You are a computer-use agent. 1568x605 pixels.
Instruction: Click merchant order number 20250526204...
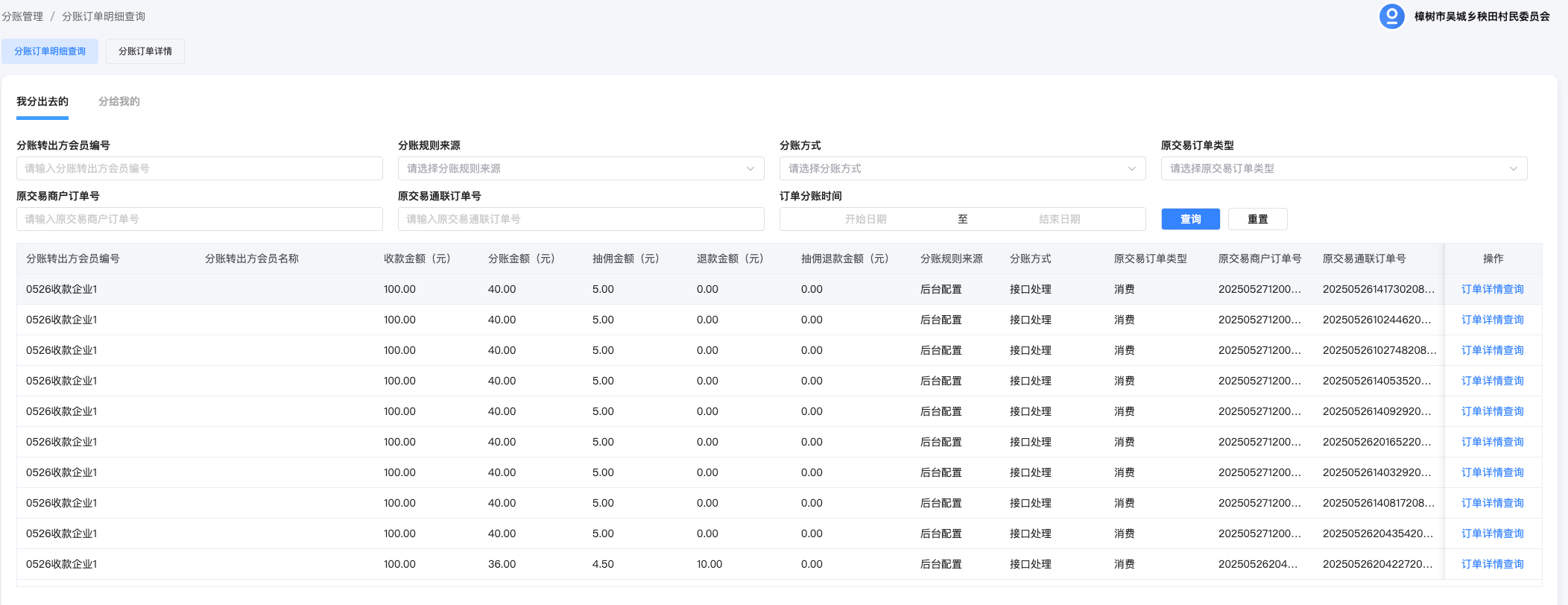coord(1258,564)
